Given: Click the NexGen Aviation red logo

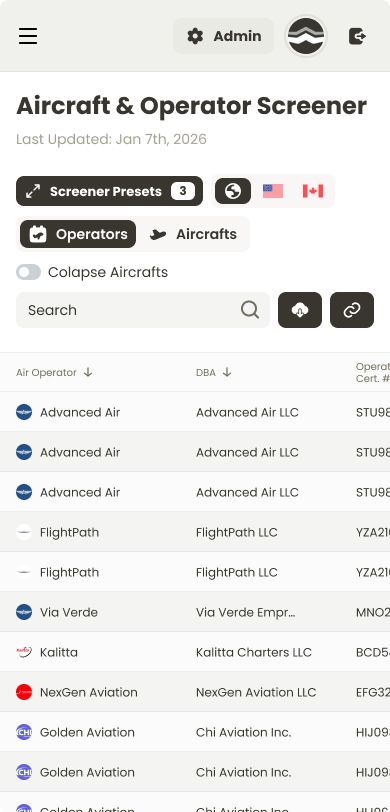Looking at the screenshot, I should click(24, 692).
